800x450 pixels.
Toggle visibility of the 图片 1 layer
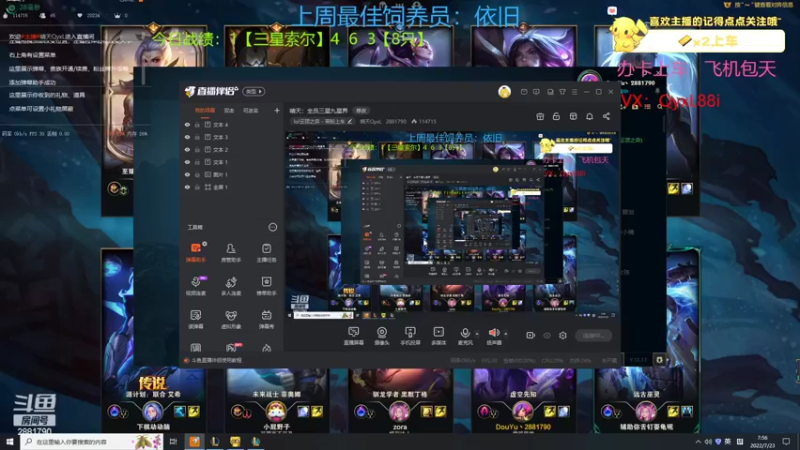pyautogui.click(x=187, y=174)
